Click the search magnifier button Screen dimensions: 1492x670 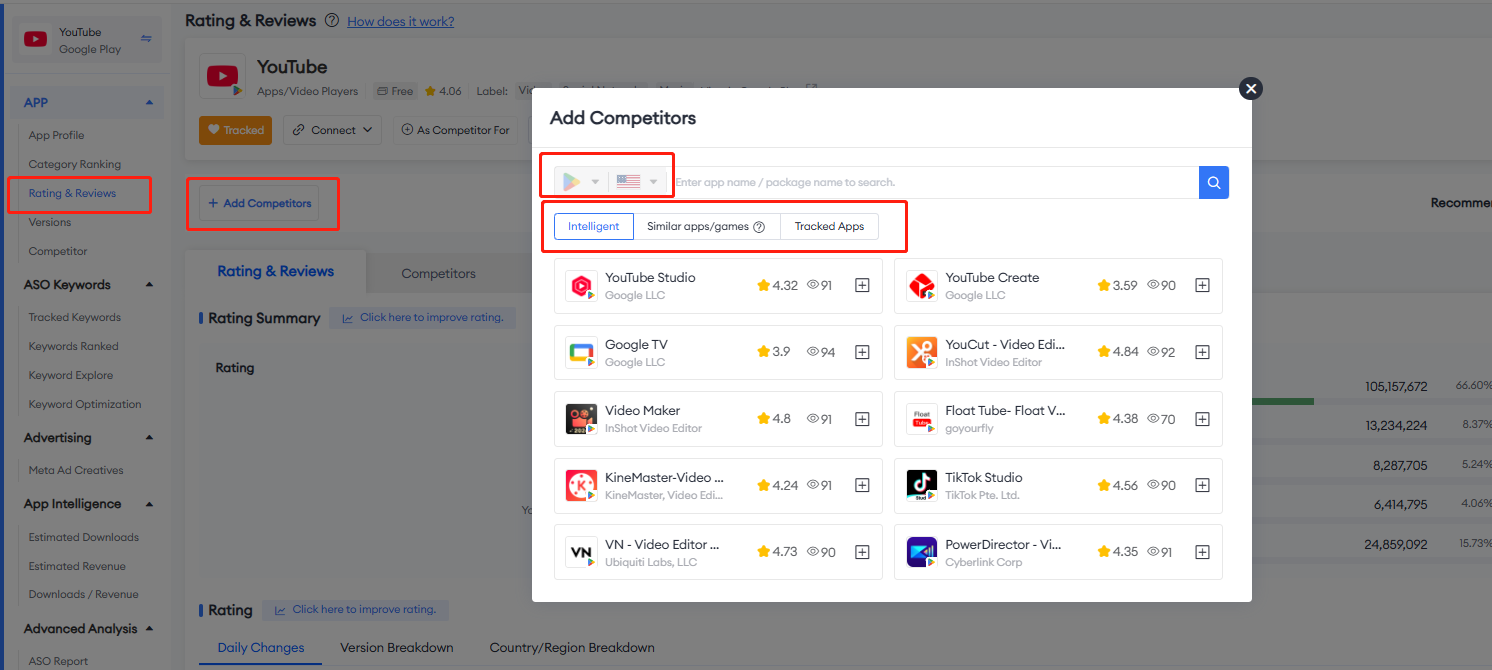coord(1214,182)
